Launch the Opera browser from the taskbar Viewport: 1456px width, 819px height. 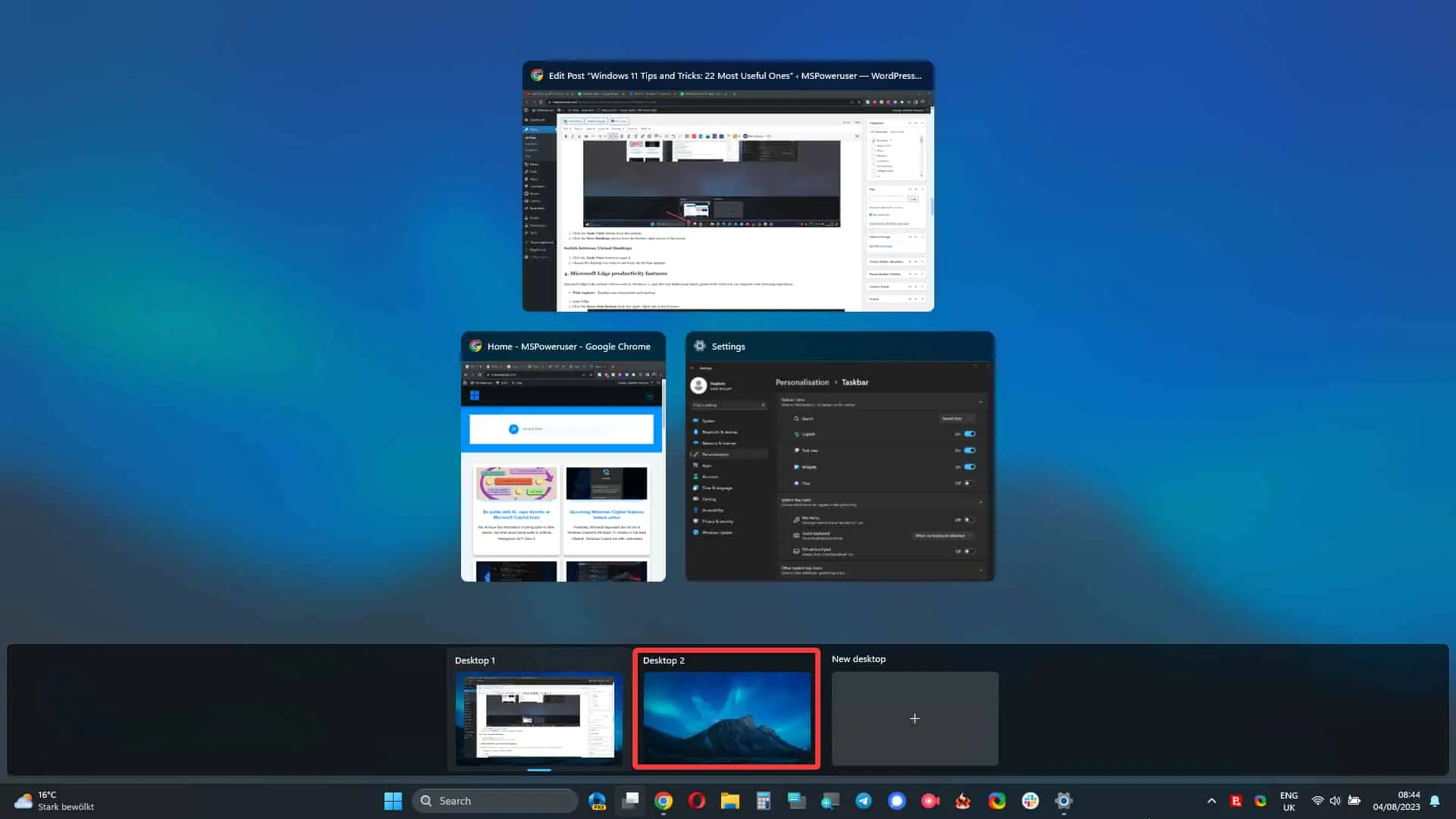coord(697,801)
